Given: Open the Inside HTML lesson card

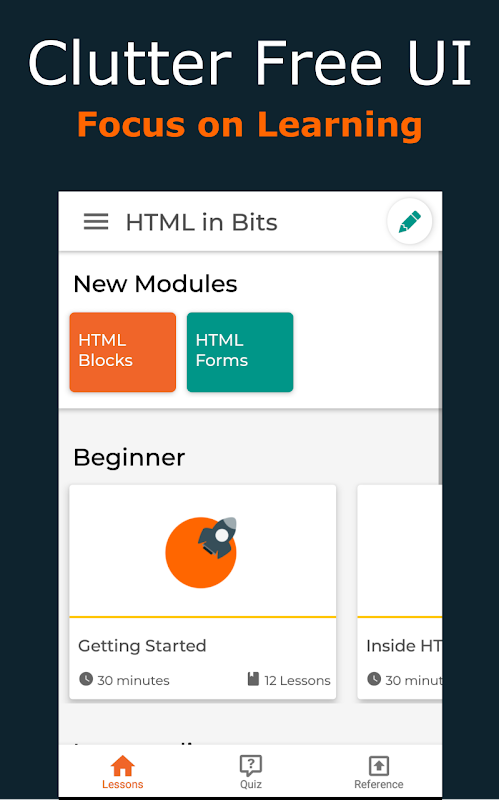Looking at the screenshot, I should pyautogui.click(x=400, y=592).
